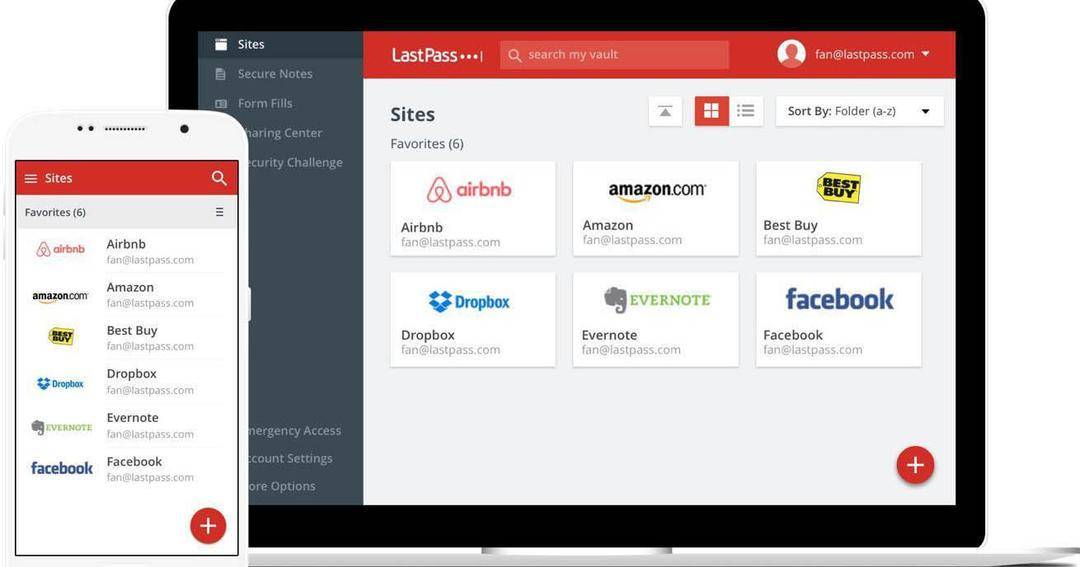1080x567 pixels.
Task: Select the Best Buy card name on the laptop
Action: tap(790, 225)
